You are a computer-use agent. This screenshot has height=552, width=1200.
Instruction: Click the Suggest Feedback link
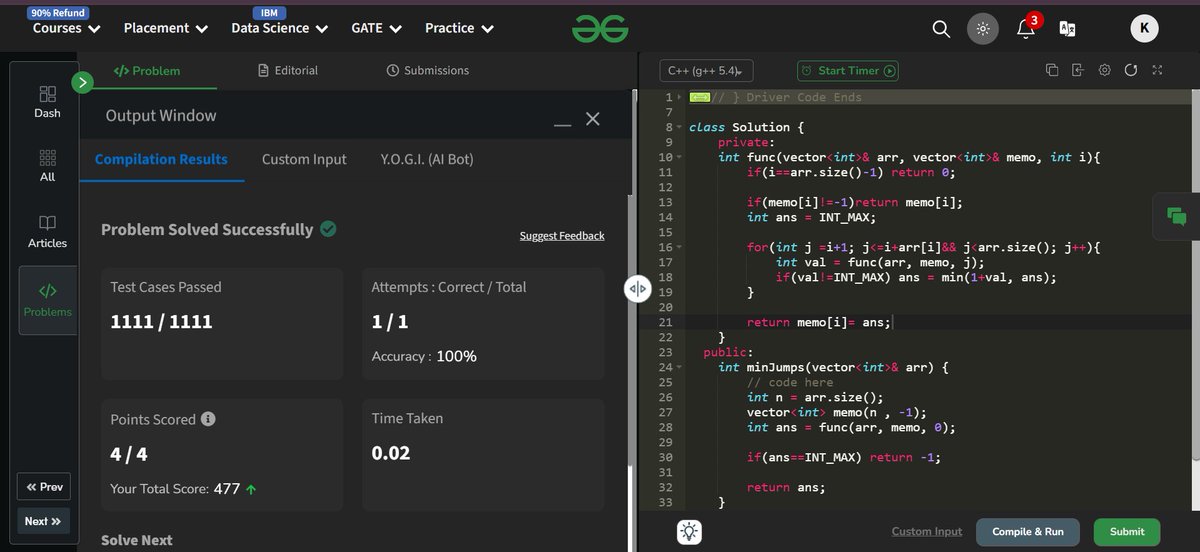pos(562,236)
